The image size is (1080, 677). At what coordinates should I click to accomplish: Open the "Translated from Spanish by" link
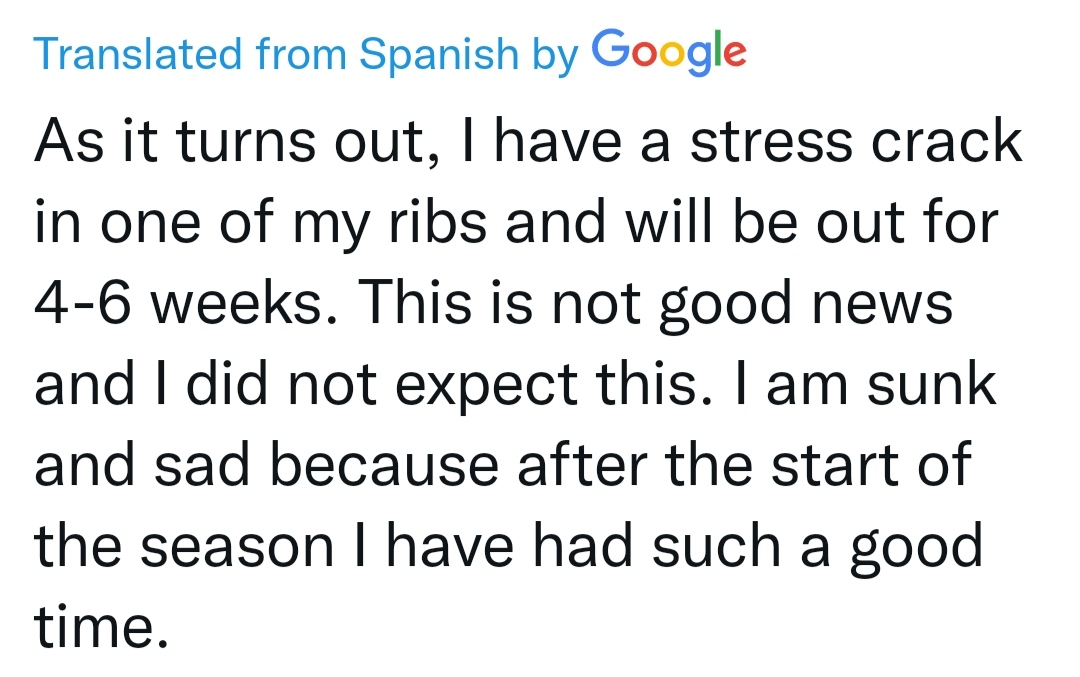tap(306, 54)
